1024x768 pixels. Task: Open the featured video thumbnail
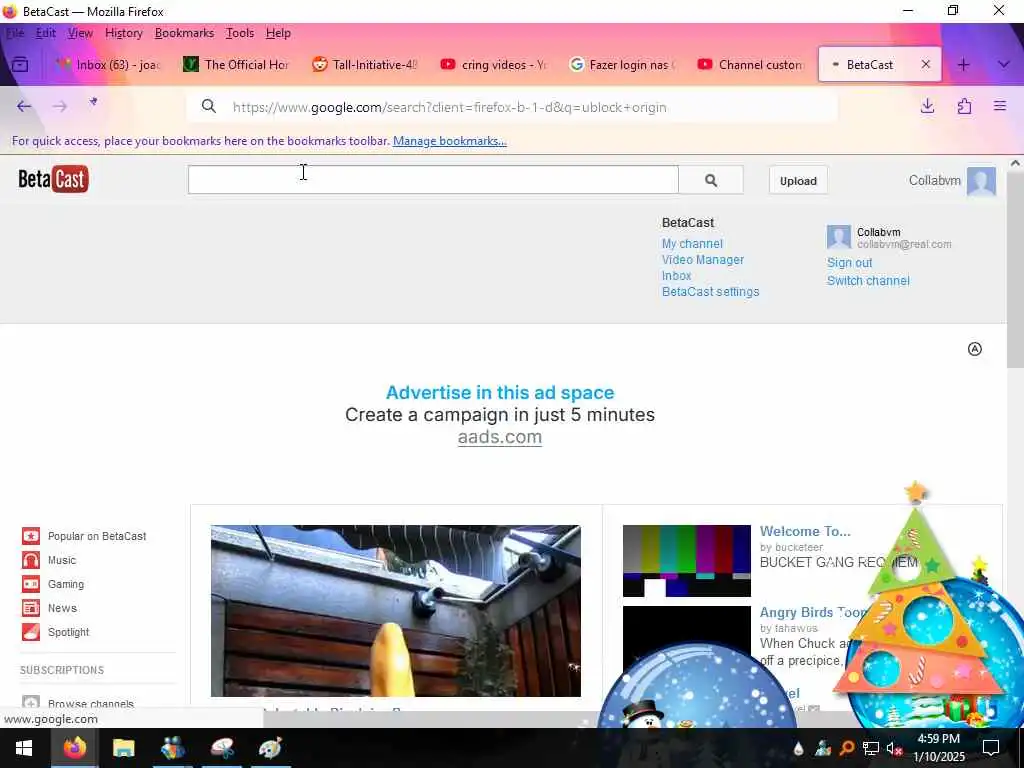[396, 611]
